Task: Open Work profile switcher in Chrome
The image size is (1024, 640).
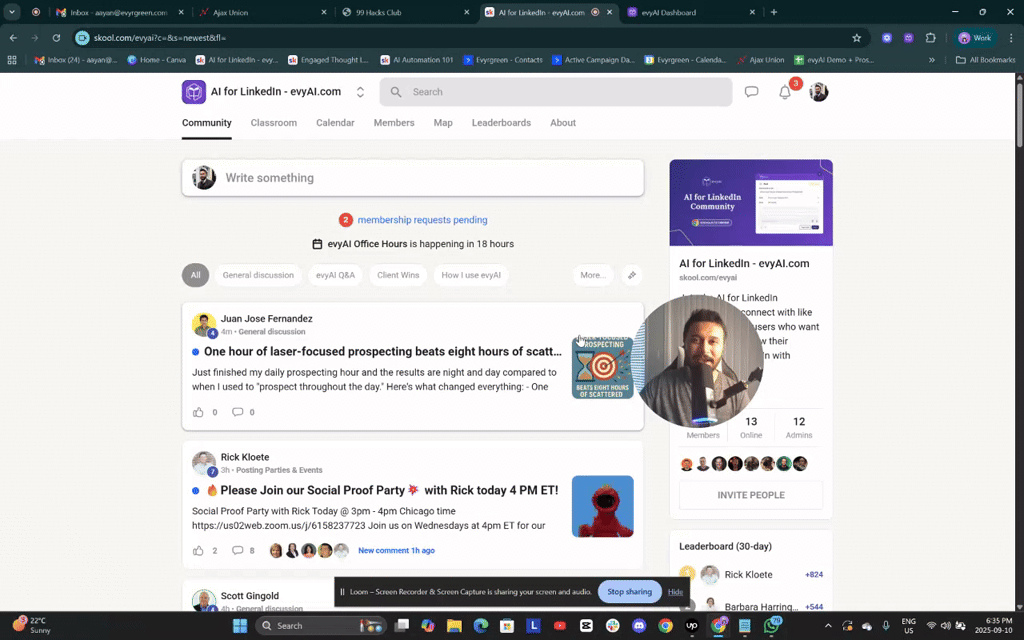Action: point(974,38)
